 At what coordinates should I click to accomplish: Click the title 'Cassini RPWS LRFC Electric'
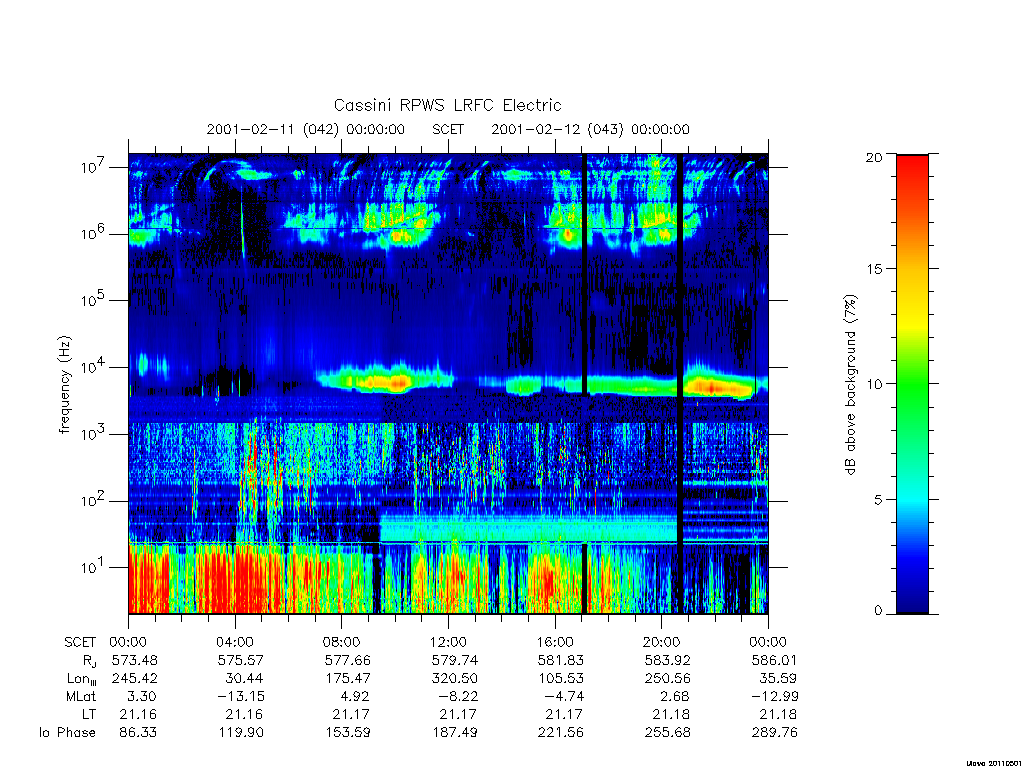click(447, 105)
